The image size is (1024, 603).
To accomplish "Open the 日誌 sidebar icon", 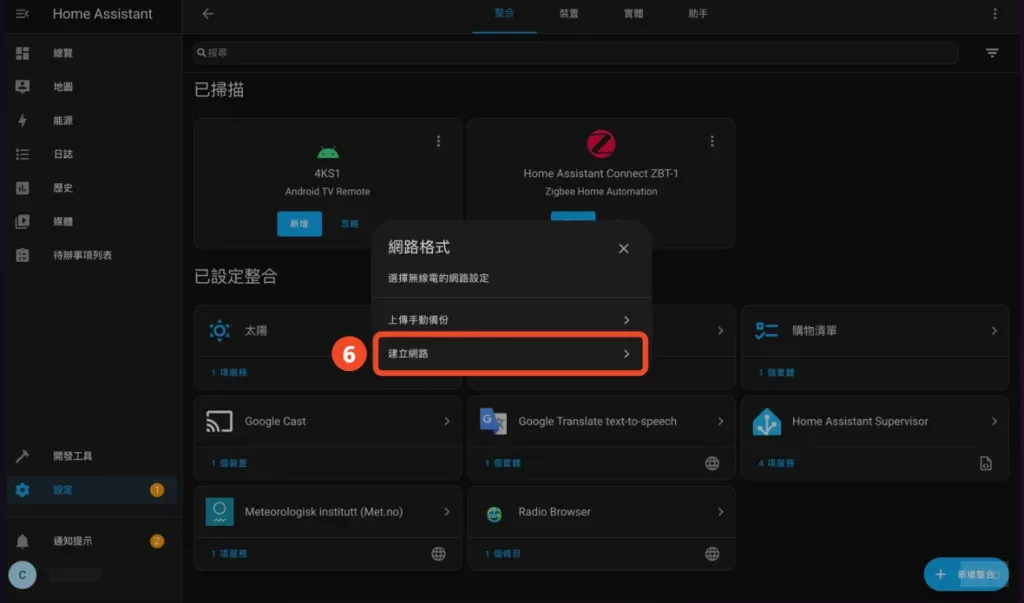I will (21, 153).
